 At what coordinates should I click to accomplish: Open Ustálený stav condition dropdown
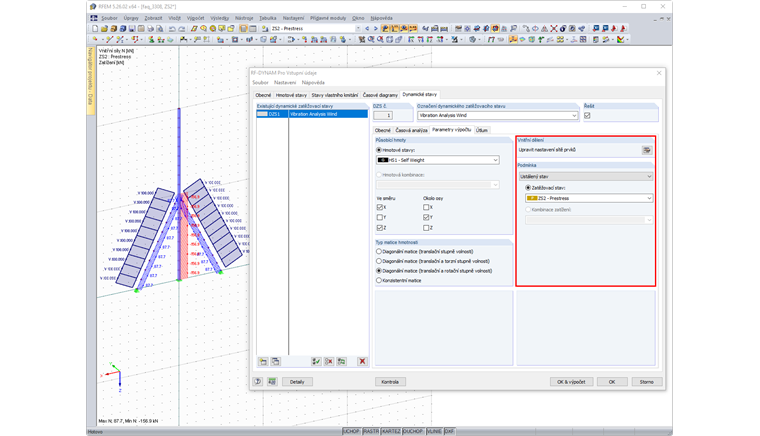coord(586,176)
